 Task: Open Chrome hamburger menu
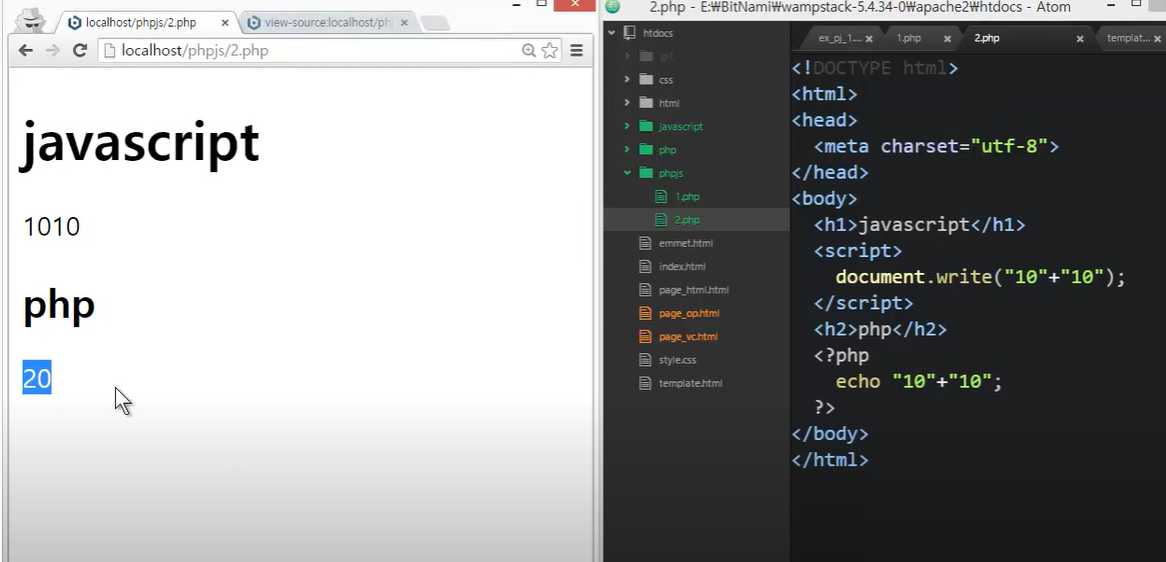tap(576, 51)
